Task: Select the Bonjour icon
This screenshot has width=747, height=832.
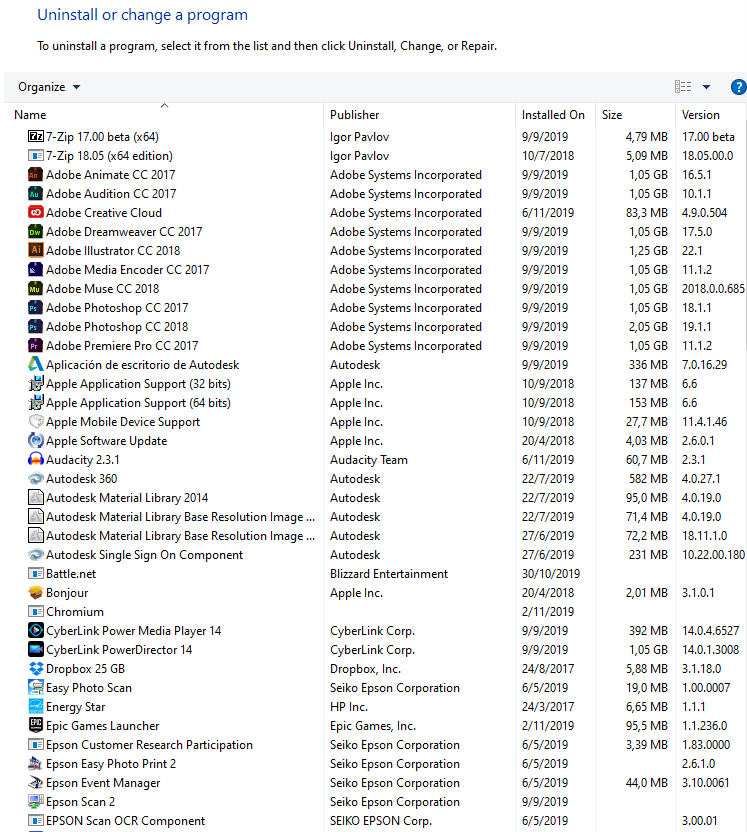Action: point(36,593)
